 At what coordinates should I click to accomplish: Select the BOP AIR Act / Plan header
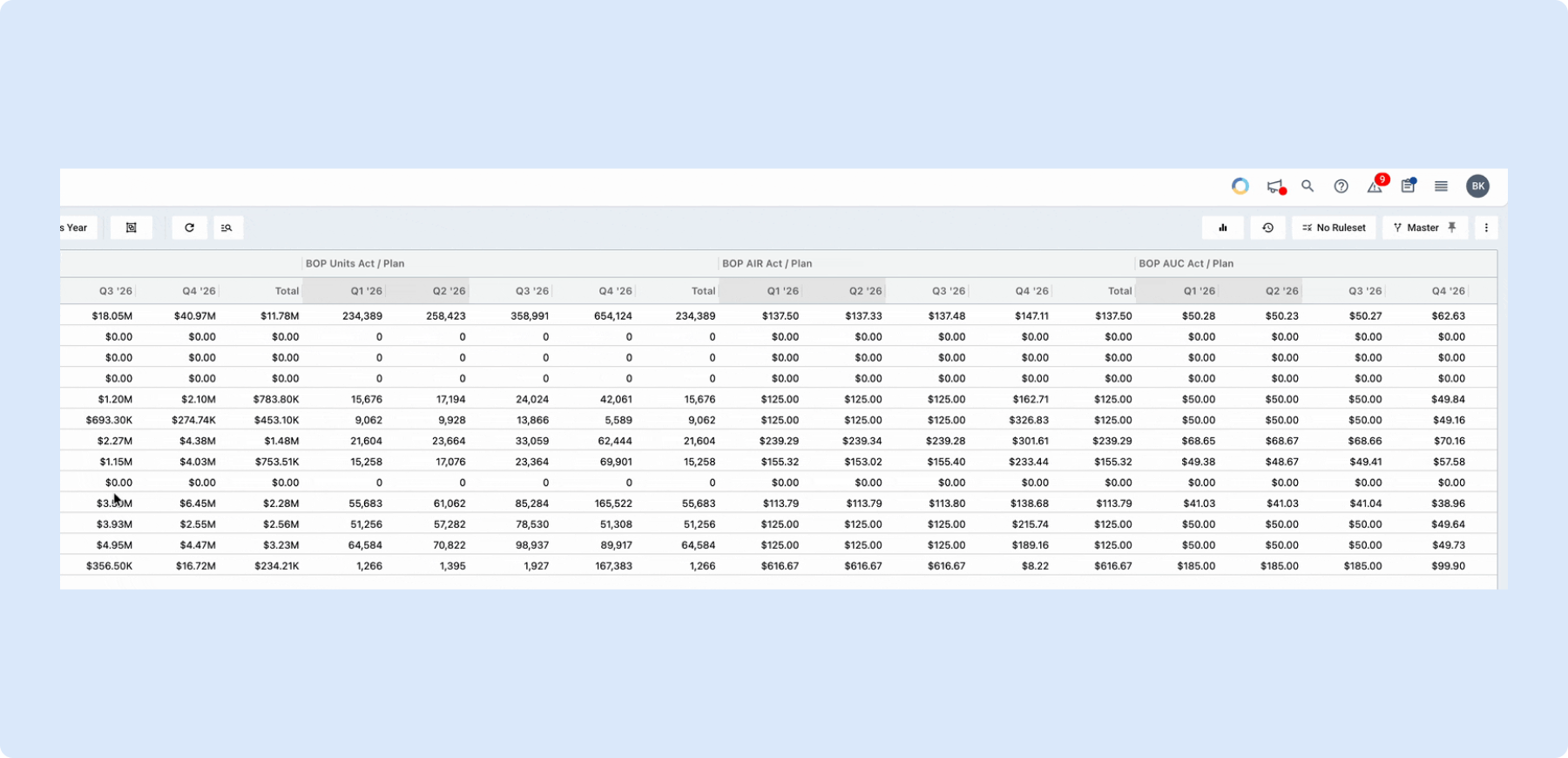pos(767,263)
